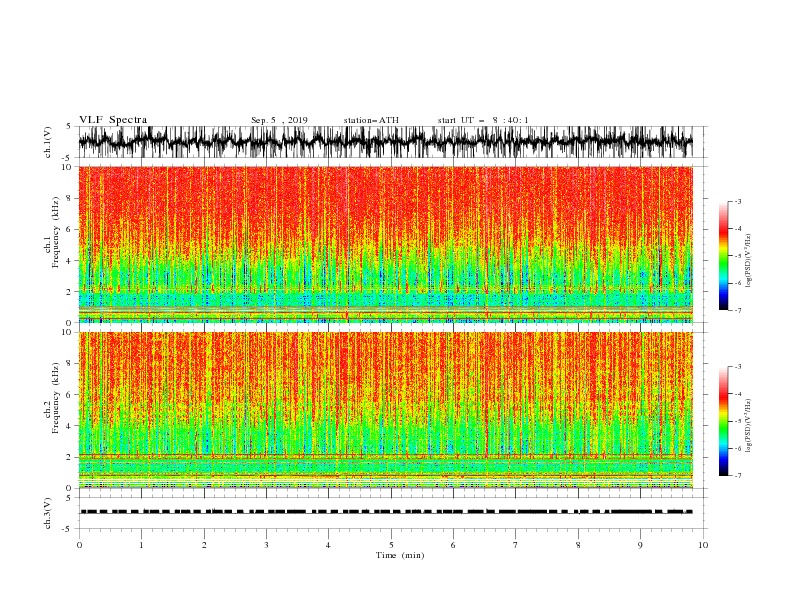Click the 'ch.3(V)' axis label
The height and width of the screenshot is (612, 792).
48,513
